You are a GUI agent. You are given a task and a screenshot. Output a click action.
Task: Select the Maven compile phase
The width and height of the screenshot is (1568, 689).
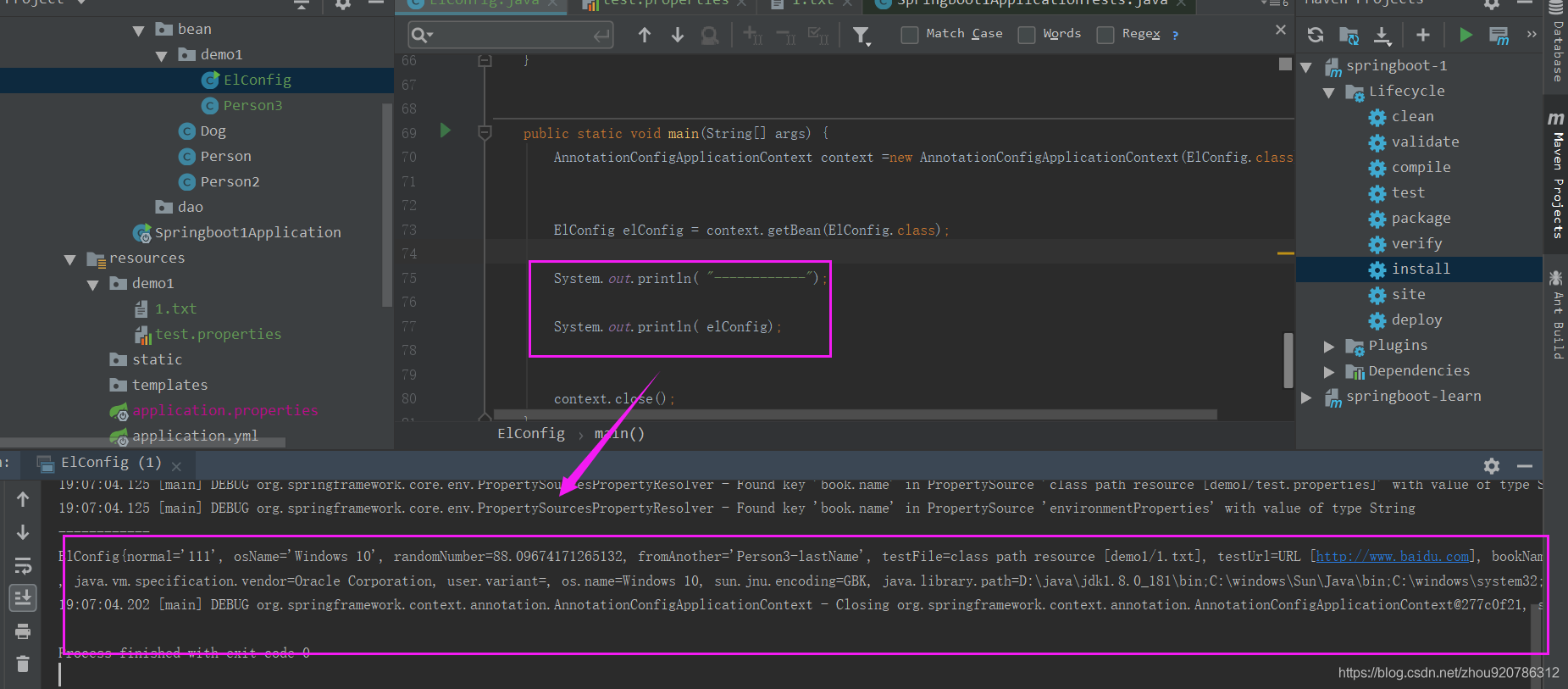click(x=1421, y=168)
